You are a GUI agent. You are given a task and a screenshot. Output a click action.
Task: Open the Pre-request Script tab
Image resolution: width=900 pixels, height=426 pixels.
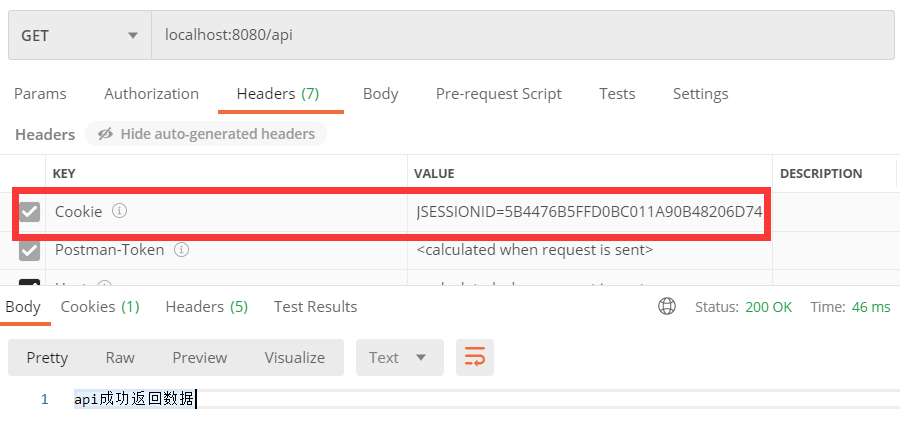499,94
